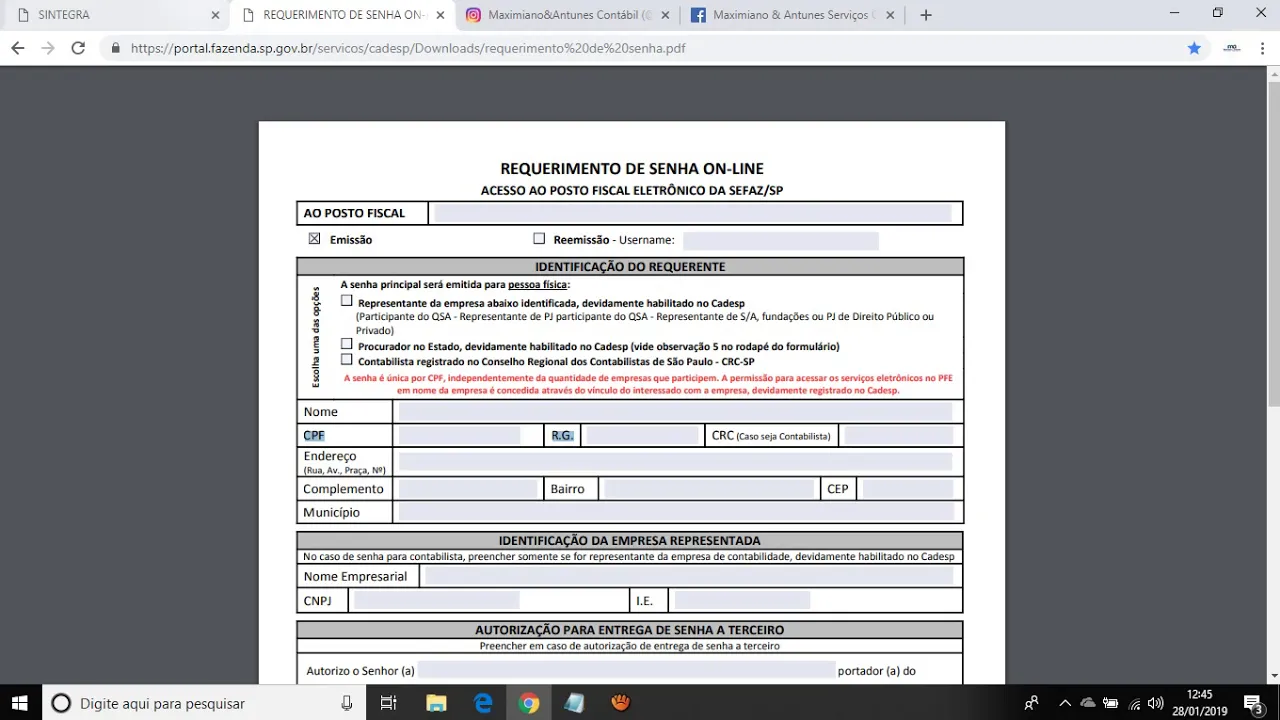Select the highlighted CPF label

pyautogui.click(x=314, y=436)
